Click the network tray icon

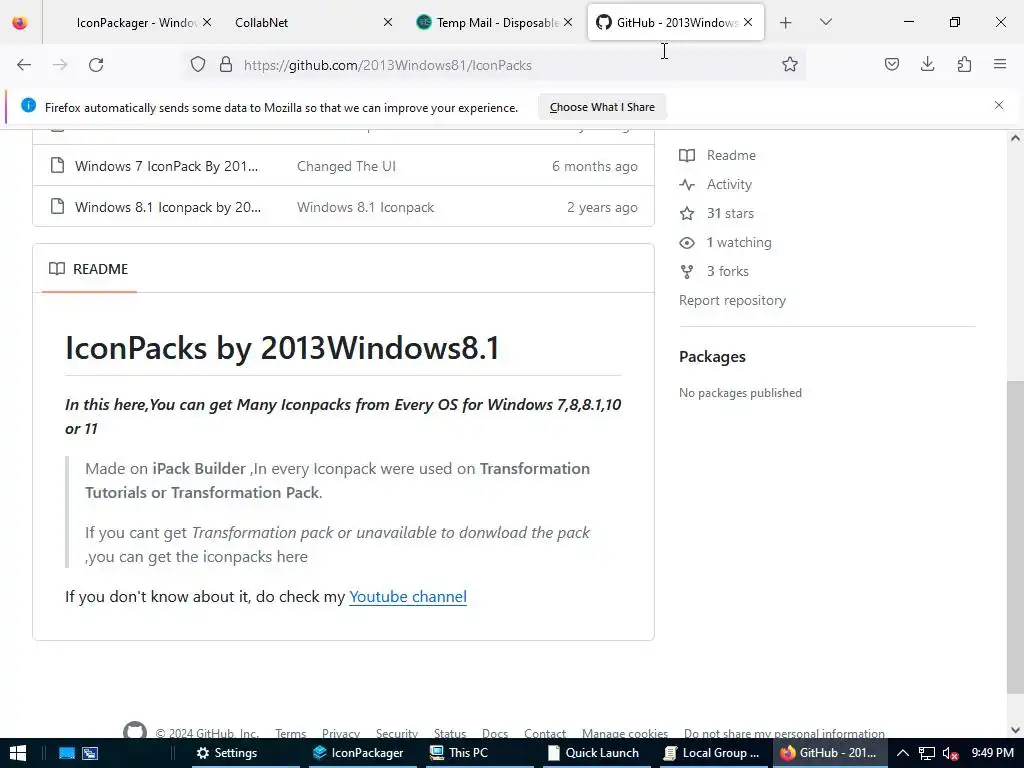[927, 753]
